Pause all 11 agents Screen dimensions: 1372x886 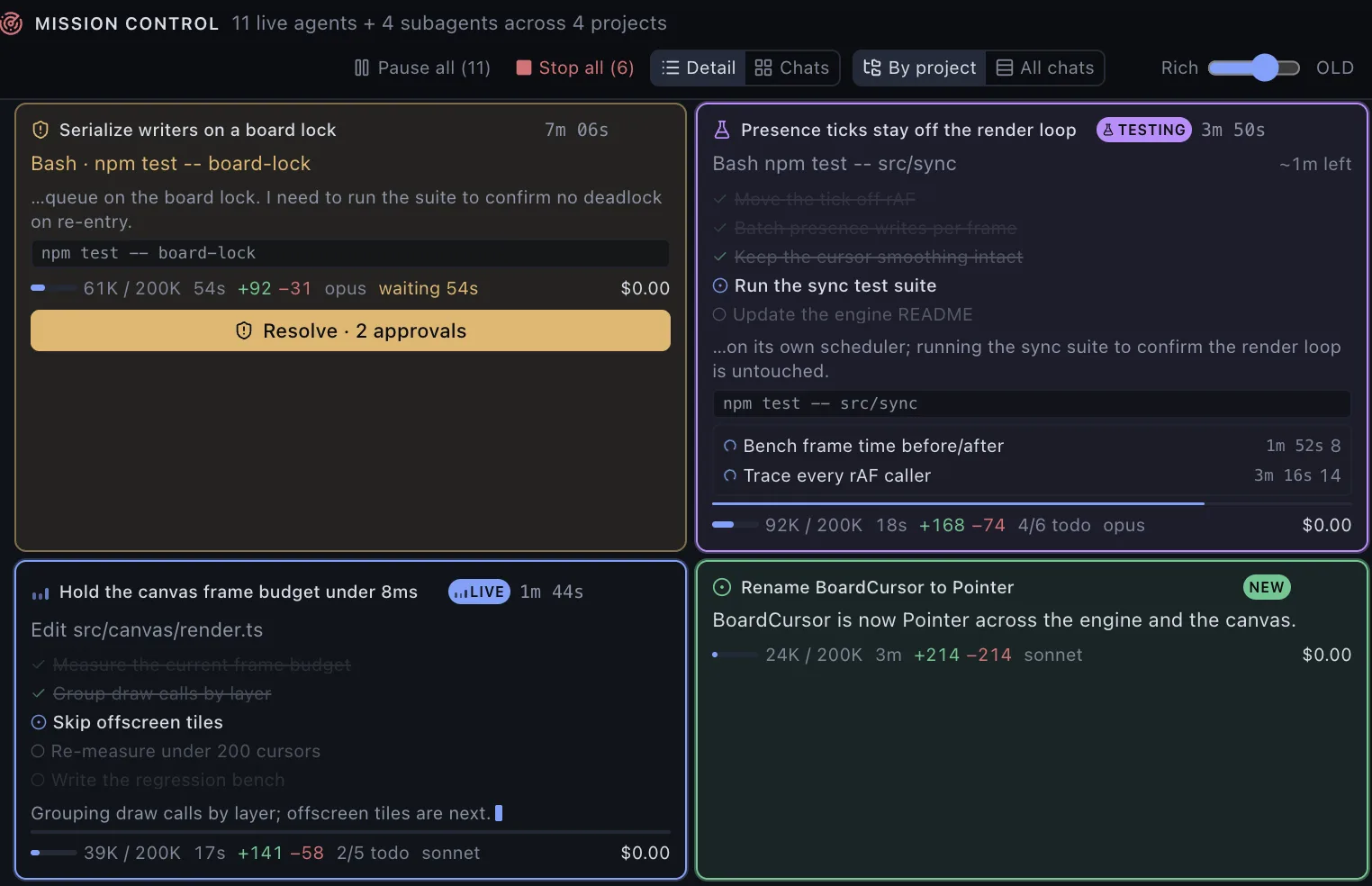tap(422, 68)
